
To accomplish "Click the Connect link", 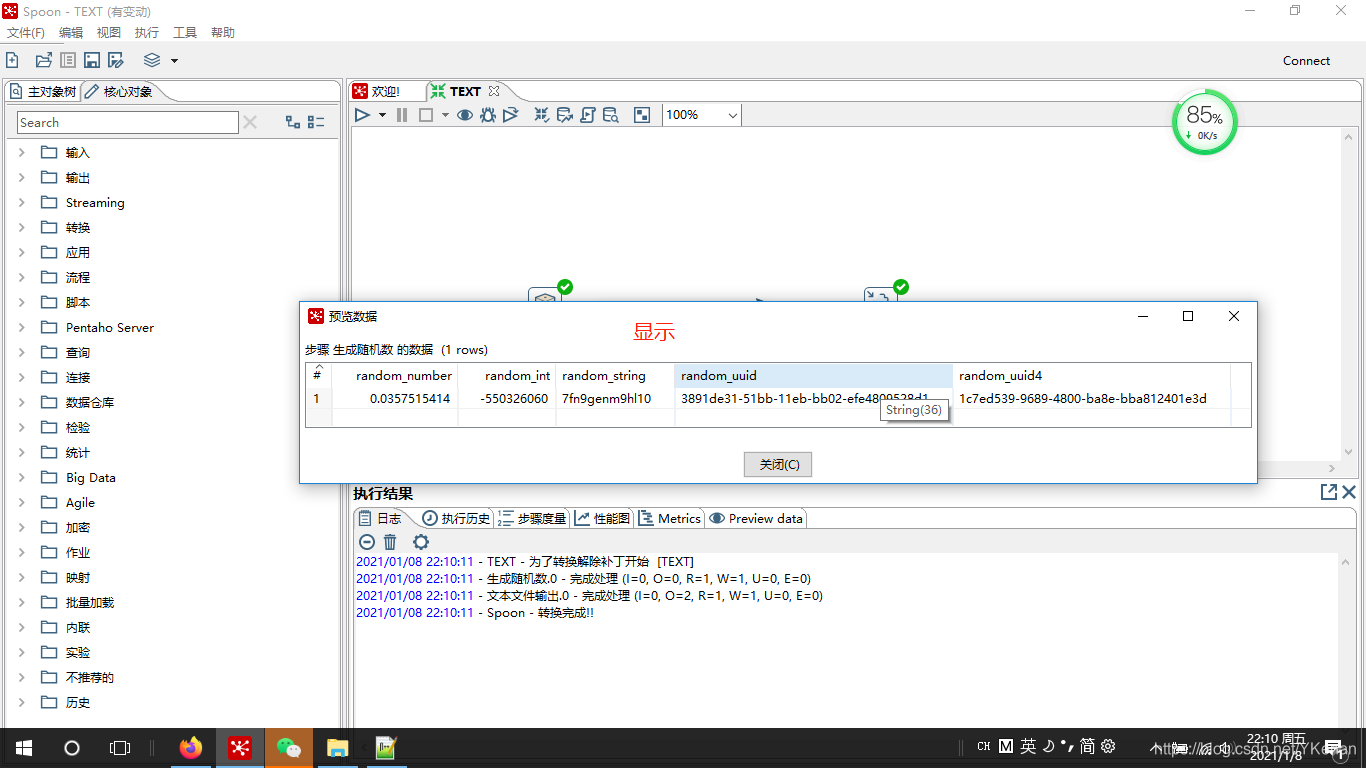I will tap(1306, 61).
